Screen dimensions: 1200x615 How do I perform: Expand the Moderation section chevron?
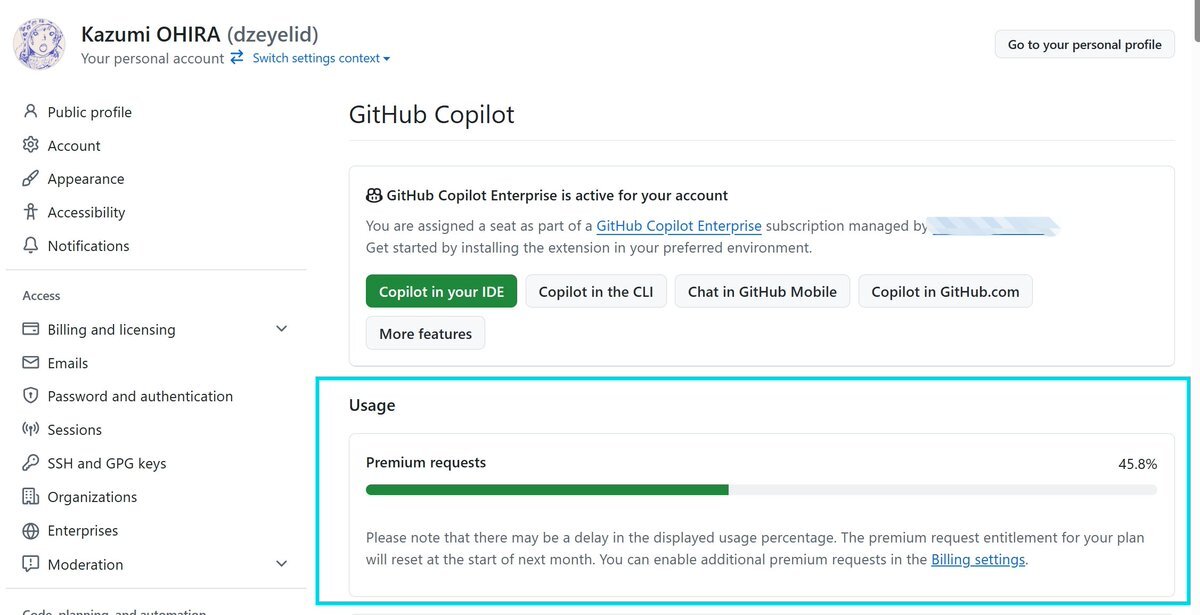click(281, 564)
